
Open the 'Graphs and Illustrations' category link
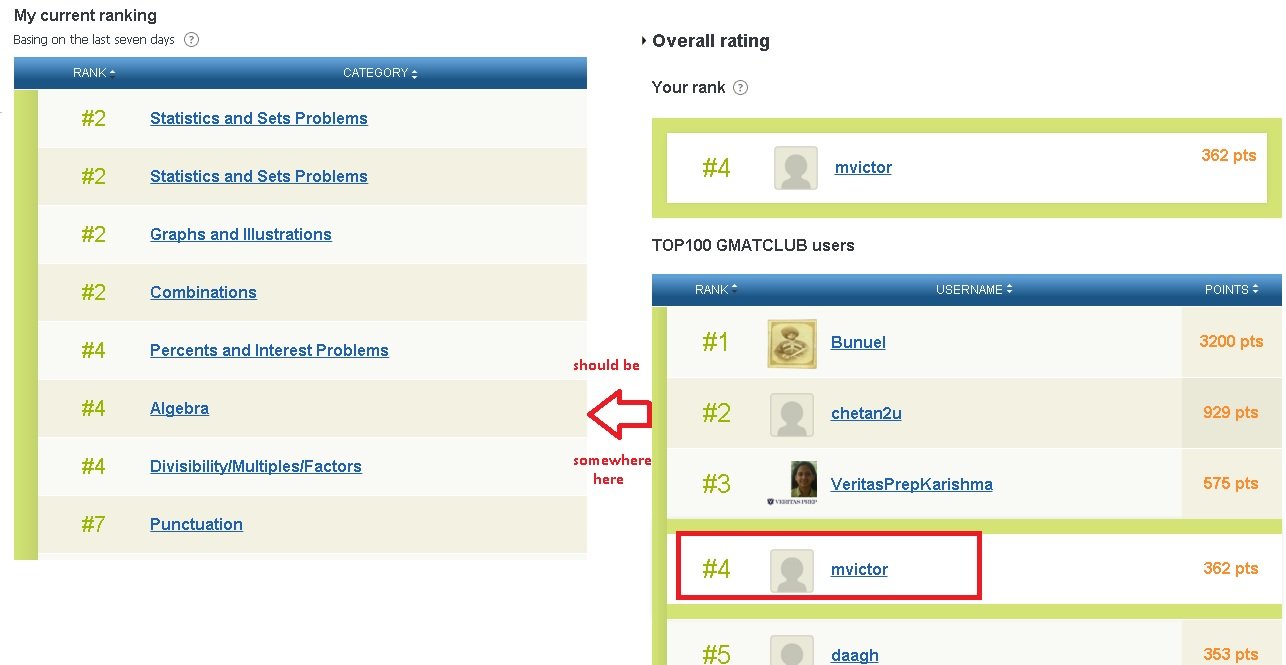(240, 235)
